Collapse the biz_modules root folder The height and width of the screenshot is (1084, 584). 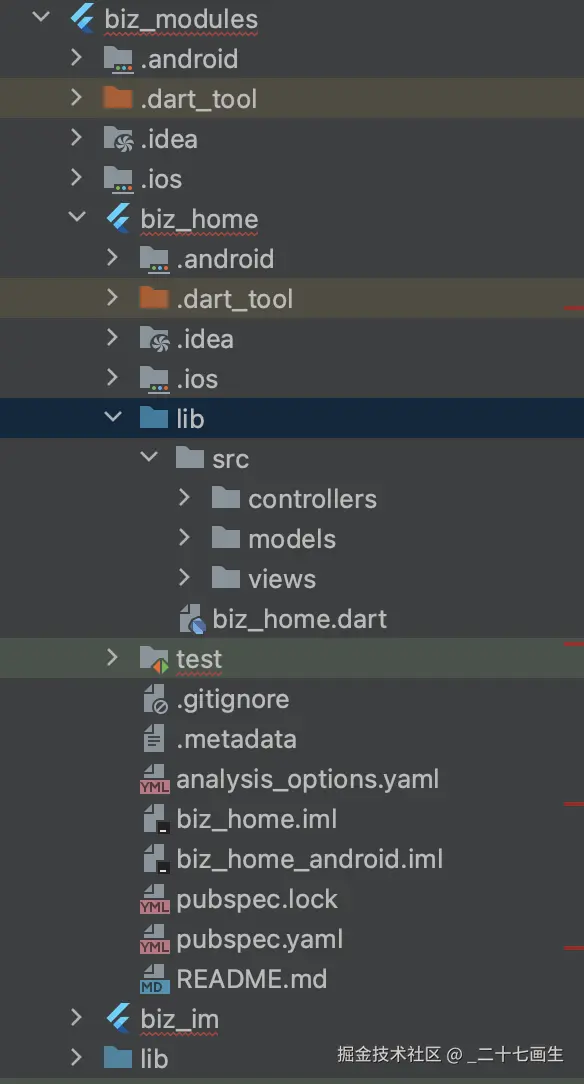tap(41, 17)
